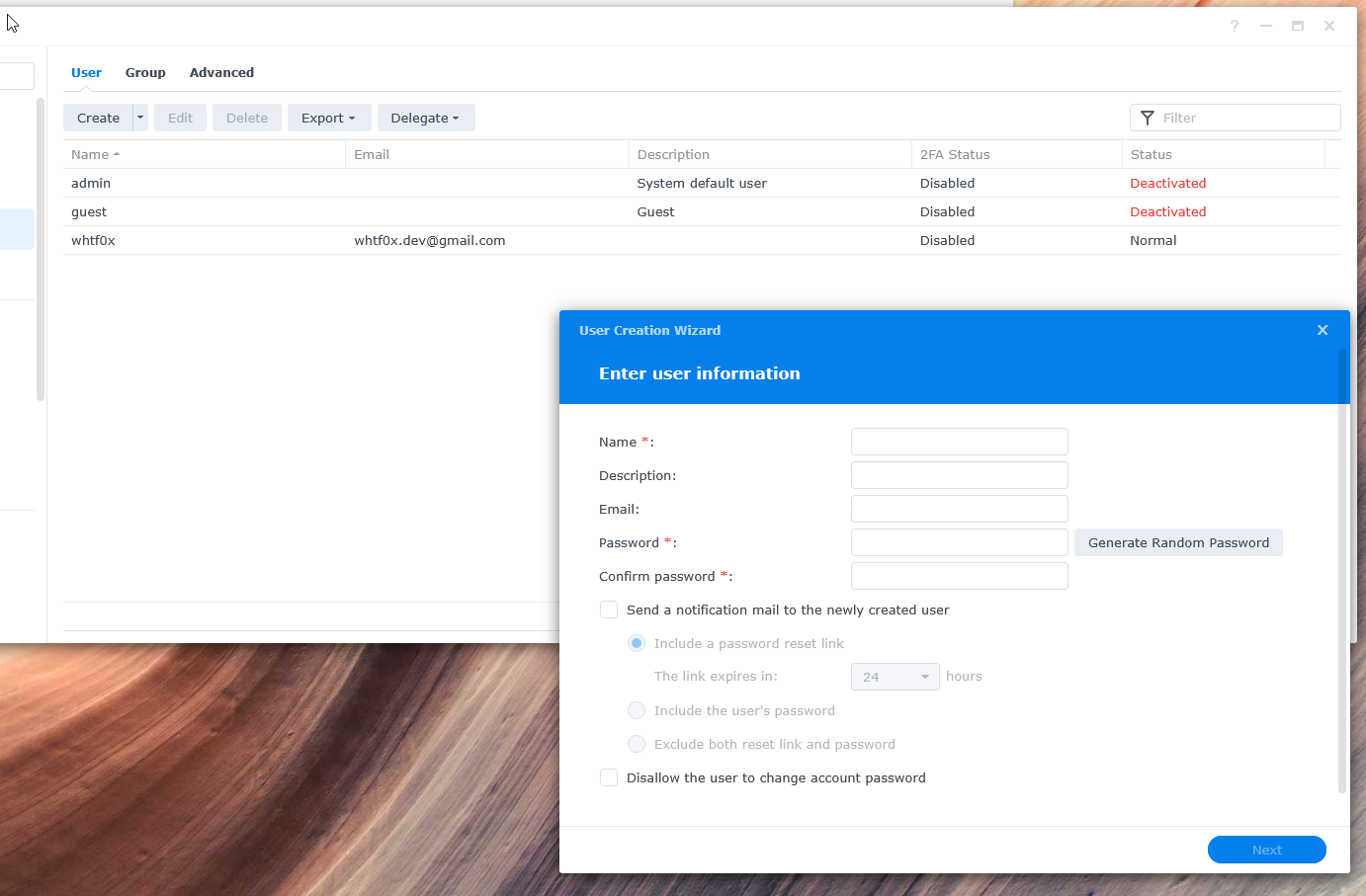Choose Include the user's password option
The image size is (1366, 896).
[637, 711]
